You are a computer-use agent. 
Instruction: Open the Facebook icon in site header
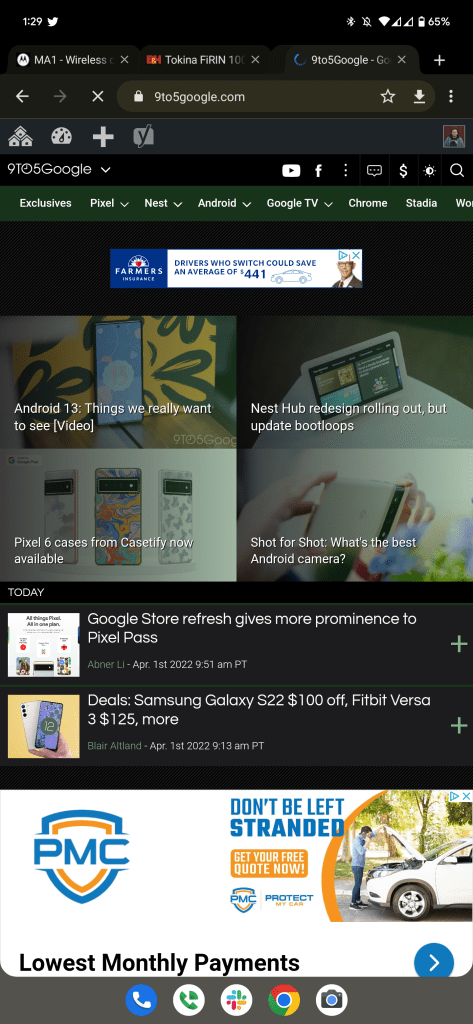click(319, 171)
